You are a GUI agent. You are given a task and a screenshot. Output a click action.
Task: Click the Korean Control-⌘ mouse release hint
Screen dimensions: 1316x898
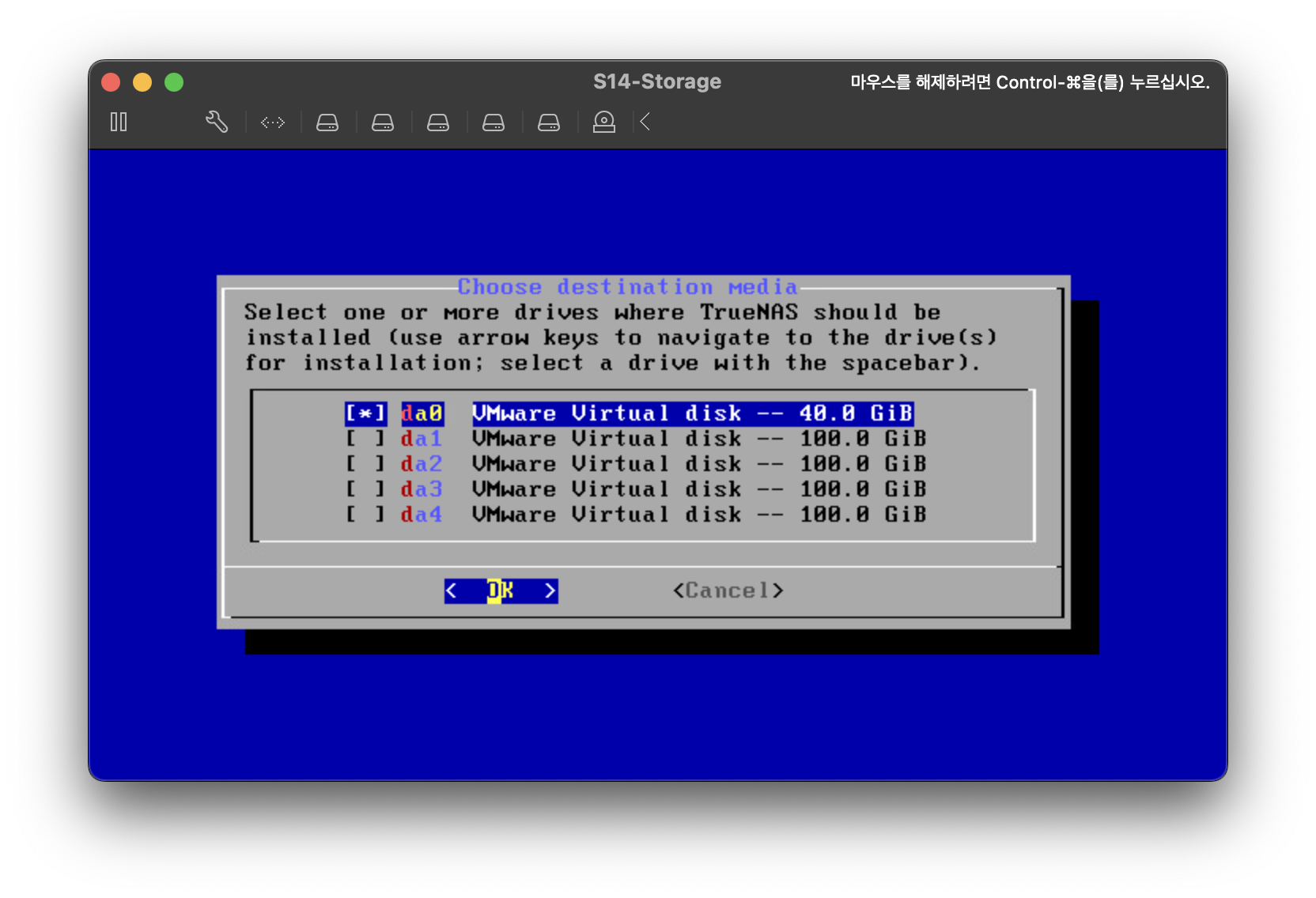tap(1030, 82)
